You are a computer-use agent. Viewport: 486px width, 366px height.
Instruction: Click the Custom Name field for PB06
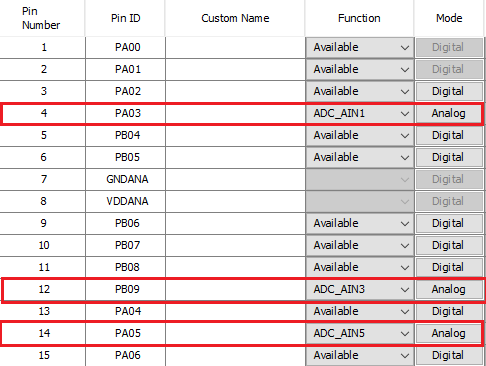(235, 223)
